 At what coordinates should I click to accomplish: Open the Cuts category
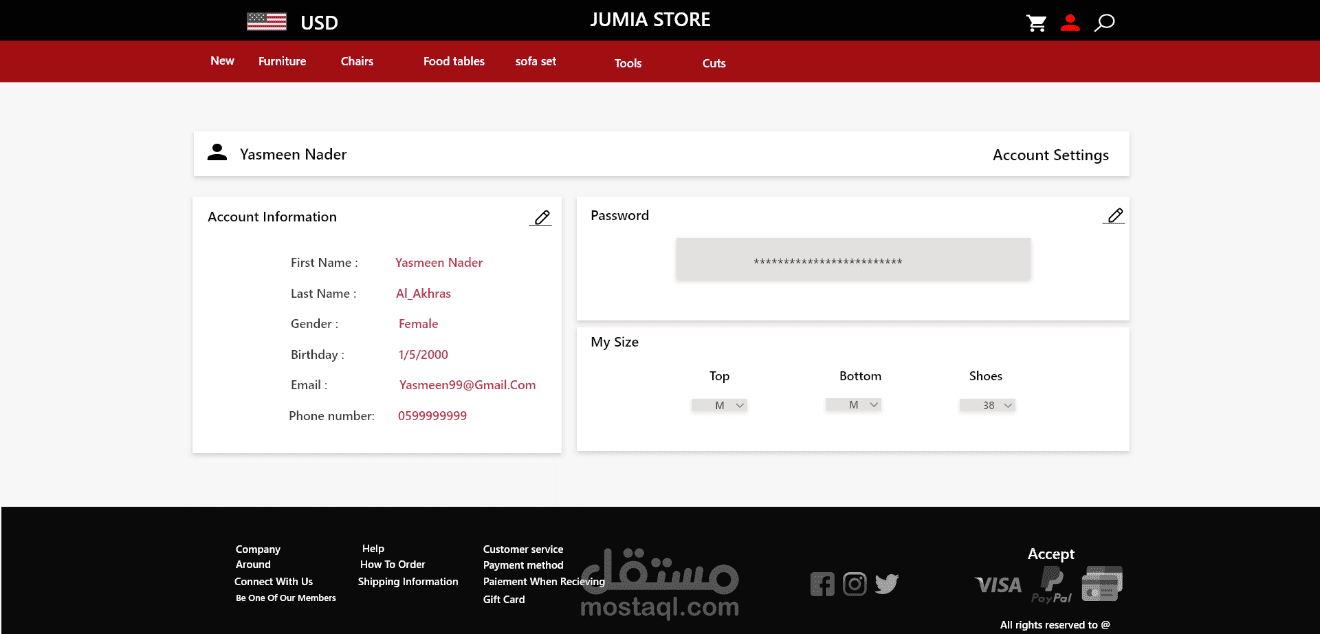(x=714, y=63)
